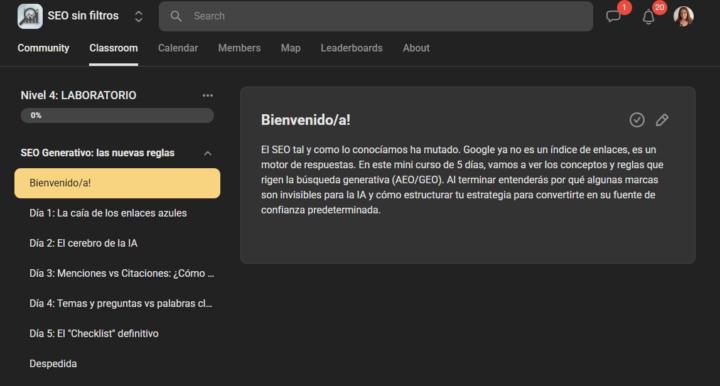720x386 pixels.
Task: Open the Despedida lesson
Action: pyautogui.click(x=53, y=364)
